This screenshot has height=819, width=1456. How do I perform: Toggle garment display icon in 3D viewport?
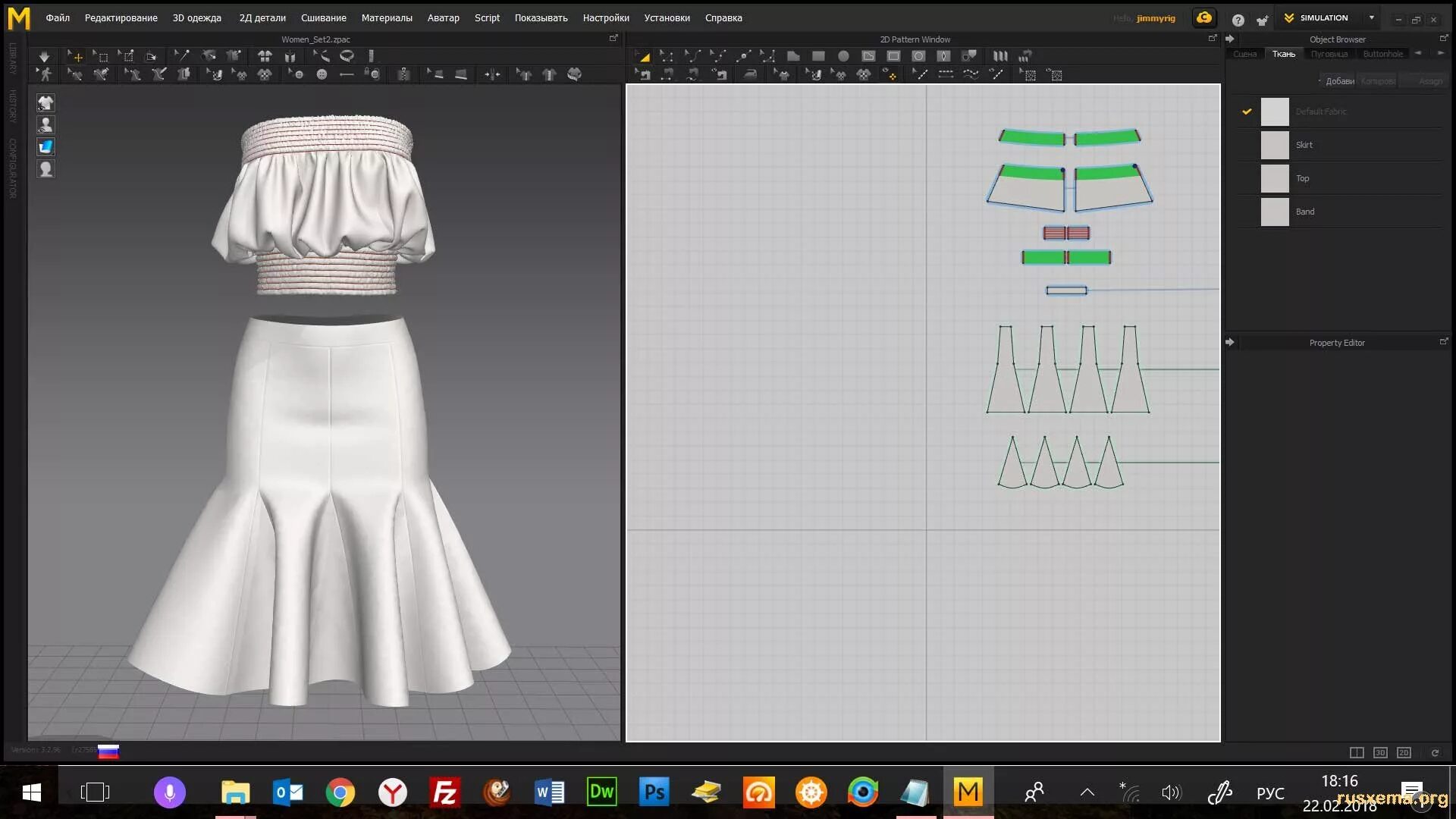point(45,102)
